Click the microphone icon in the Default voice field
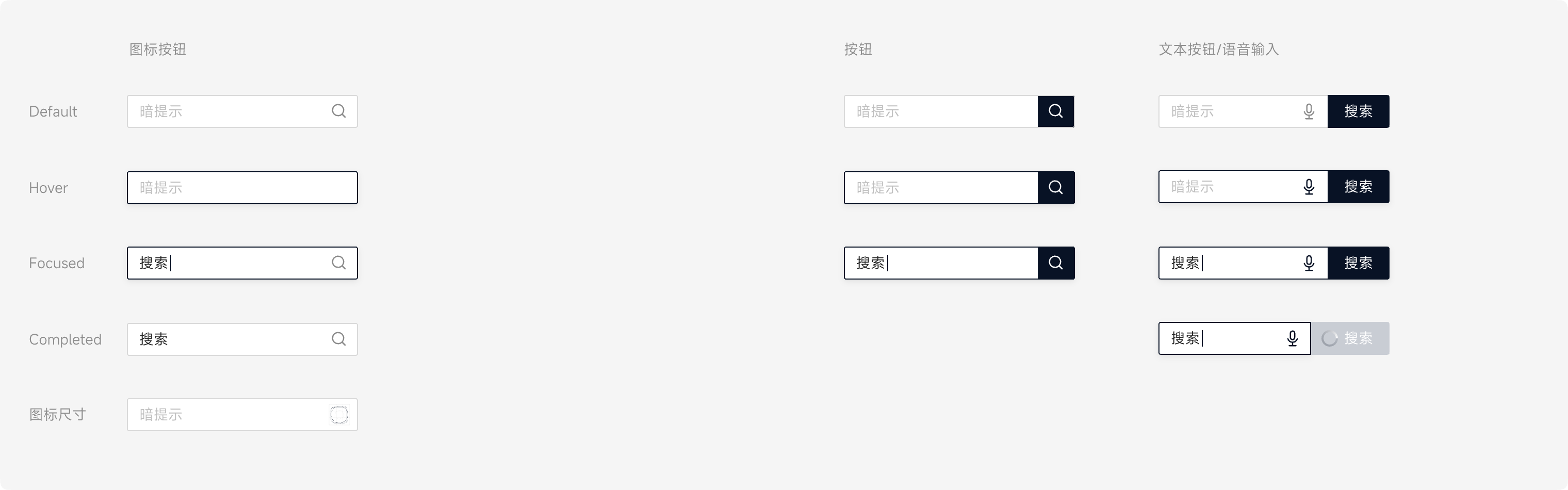 click(x=1309, y=111)
